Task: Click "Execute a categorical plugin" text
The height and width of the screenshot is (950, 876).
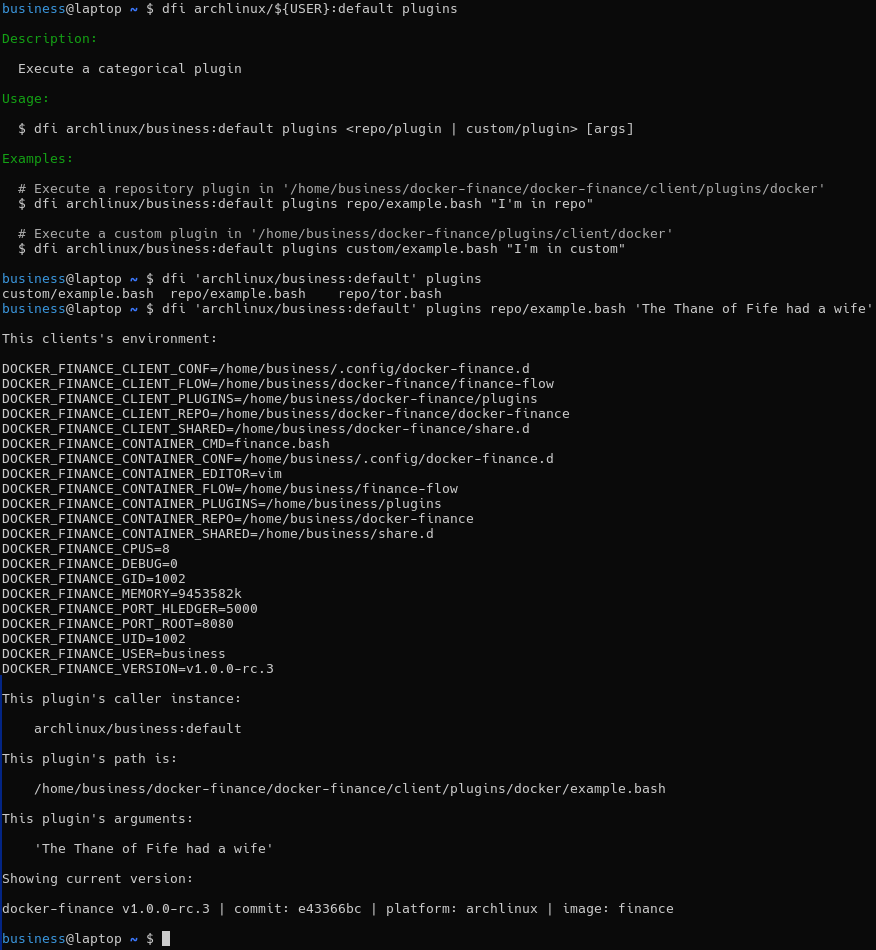Action: click(x=130, y=69)
